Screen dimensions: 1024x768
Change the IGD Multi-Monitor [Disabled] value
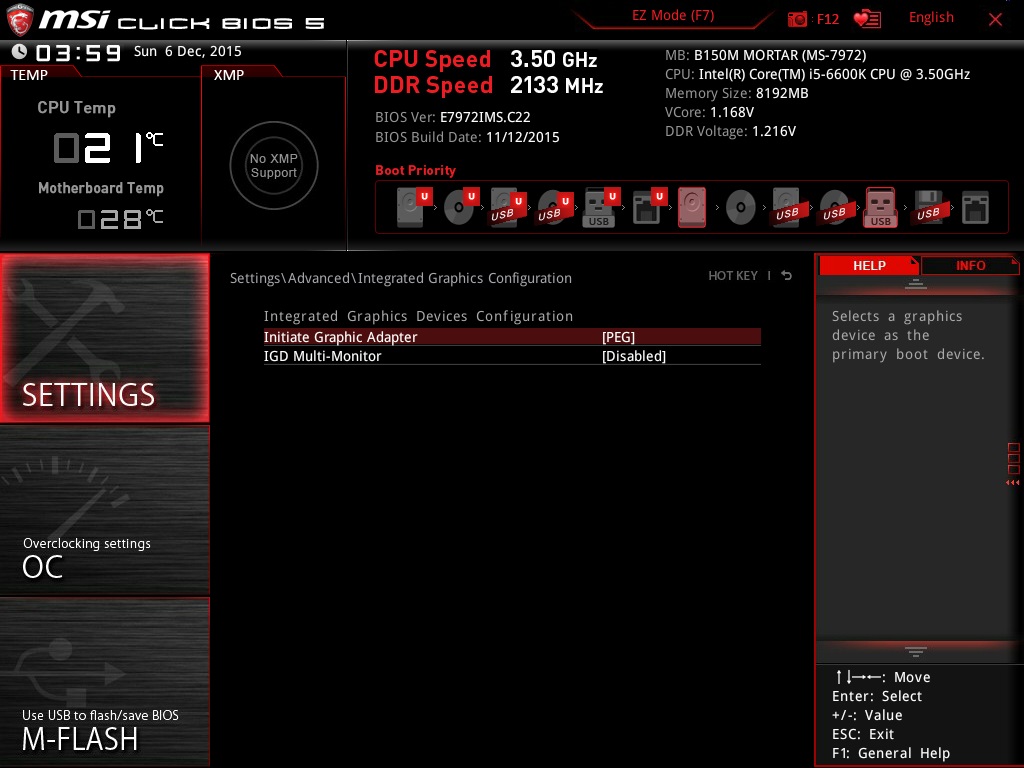(x=633, y=356)
